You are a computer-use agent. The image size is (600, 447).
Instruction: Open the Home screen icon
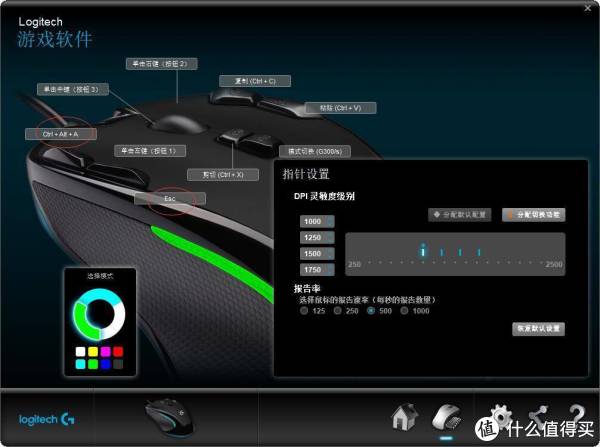tap(405, 417)
